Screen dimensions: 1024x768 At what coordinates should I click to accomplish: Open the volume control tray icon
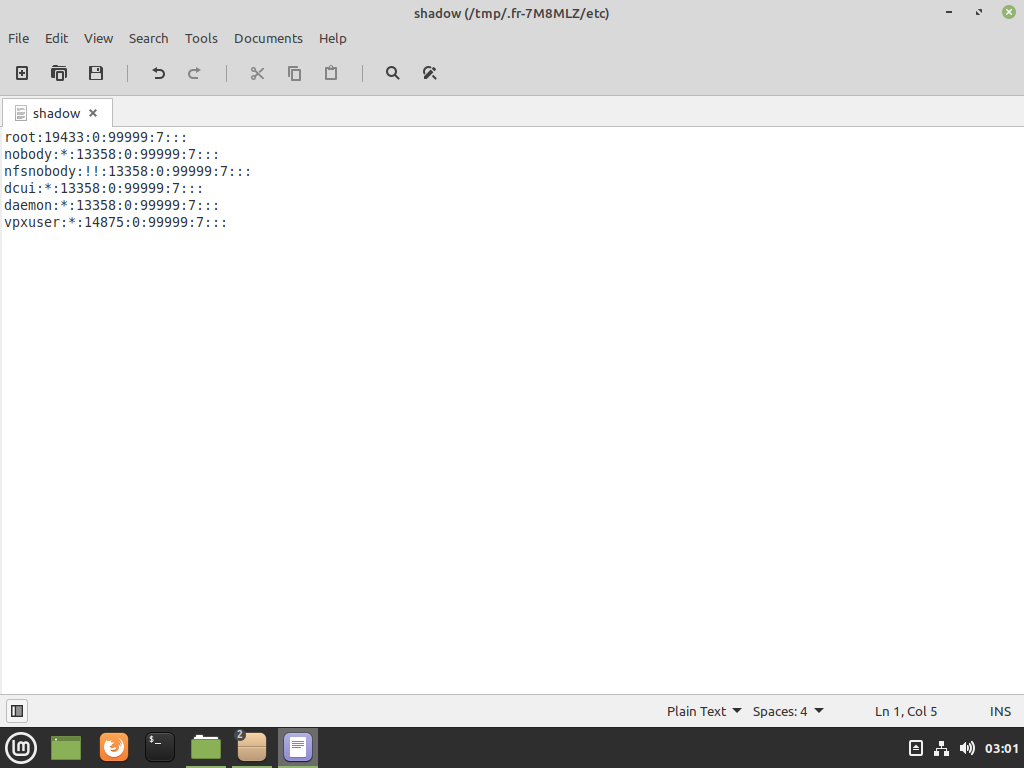[x=967, y=748]
